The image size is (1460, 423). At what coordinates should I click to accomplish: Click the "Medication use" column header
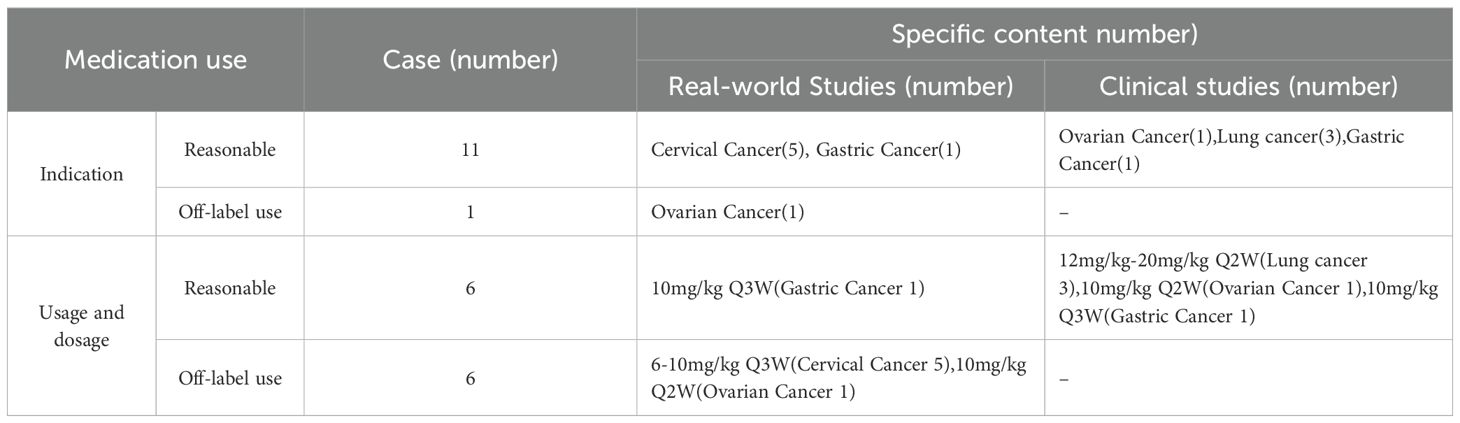coord(155,60)
